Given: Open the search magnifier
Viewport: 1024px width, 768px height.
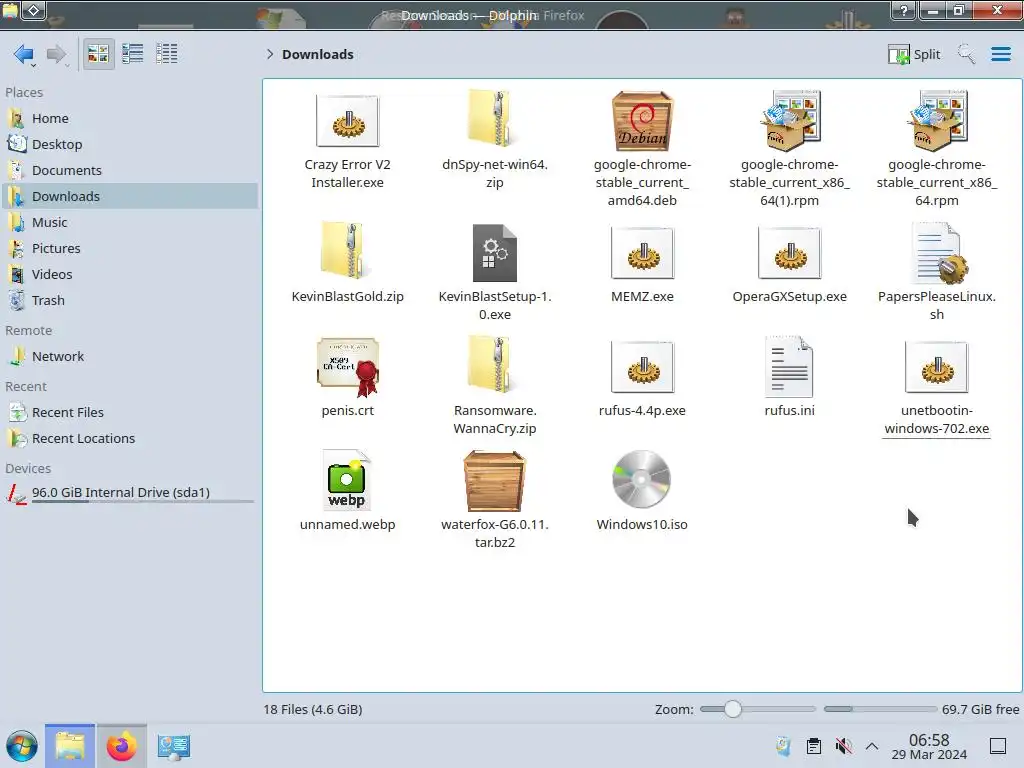Looking at the screenshot, I should point(966,54).
